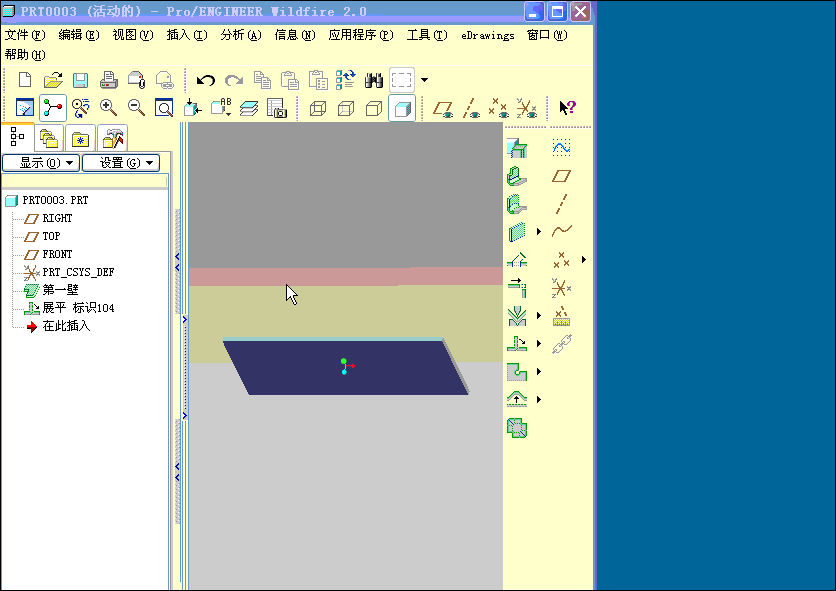
Task: Redo the last undone action
Action: tap(234, 80)
